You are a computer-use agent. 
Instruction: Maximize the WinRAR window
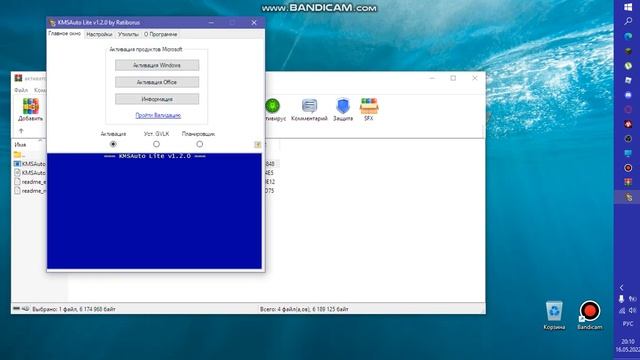(x=453, y=78)
